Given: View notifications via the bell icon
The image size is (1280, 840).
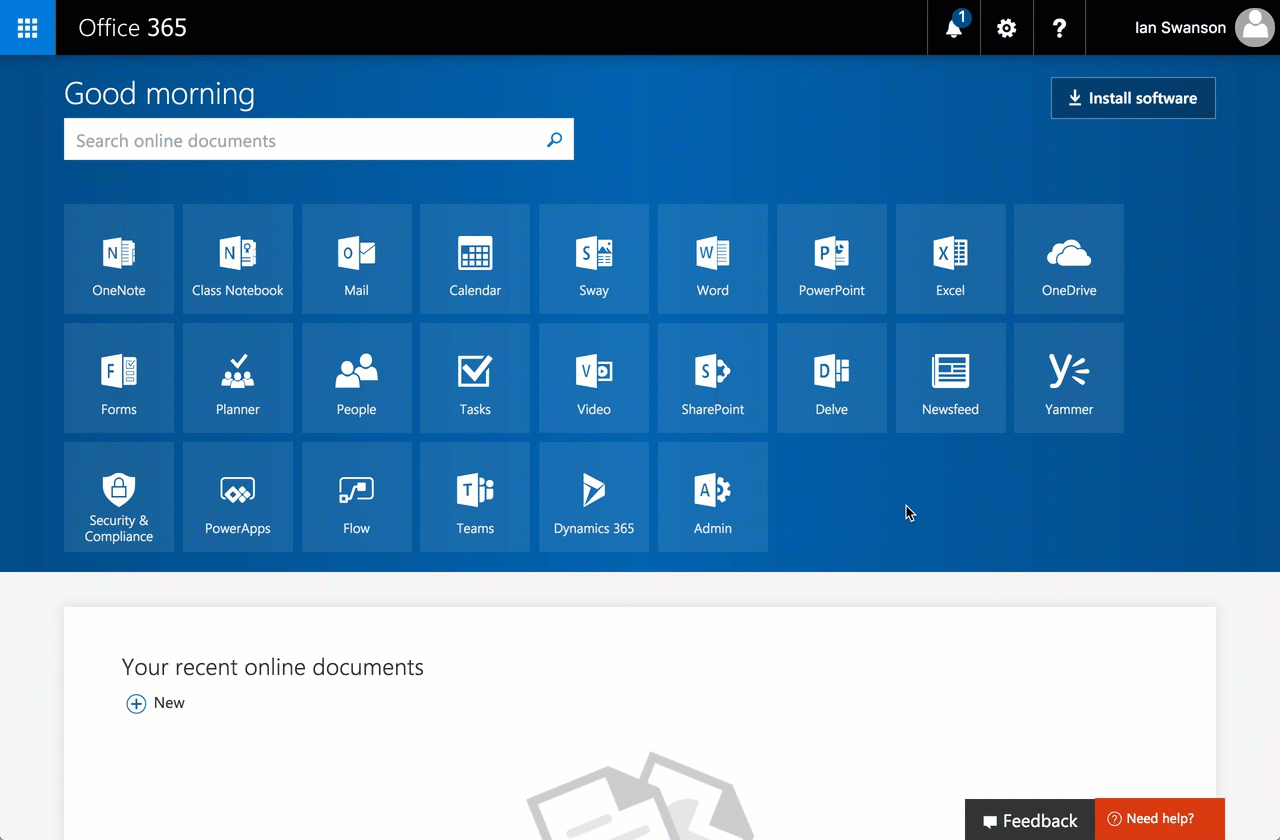Looking at the screenshot, I should pos(954,27).
